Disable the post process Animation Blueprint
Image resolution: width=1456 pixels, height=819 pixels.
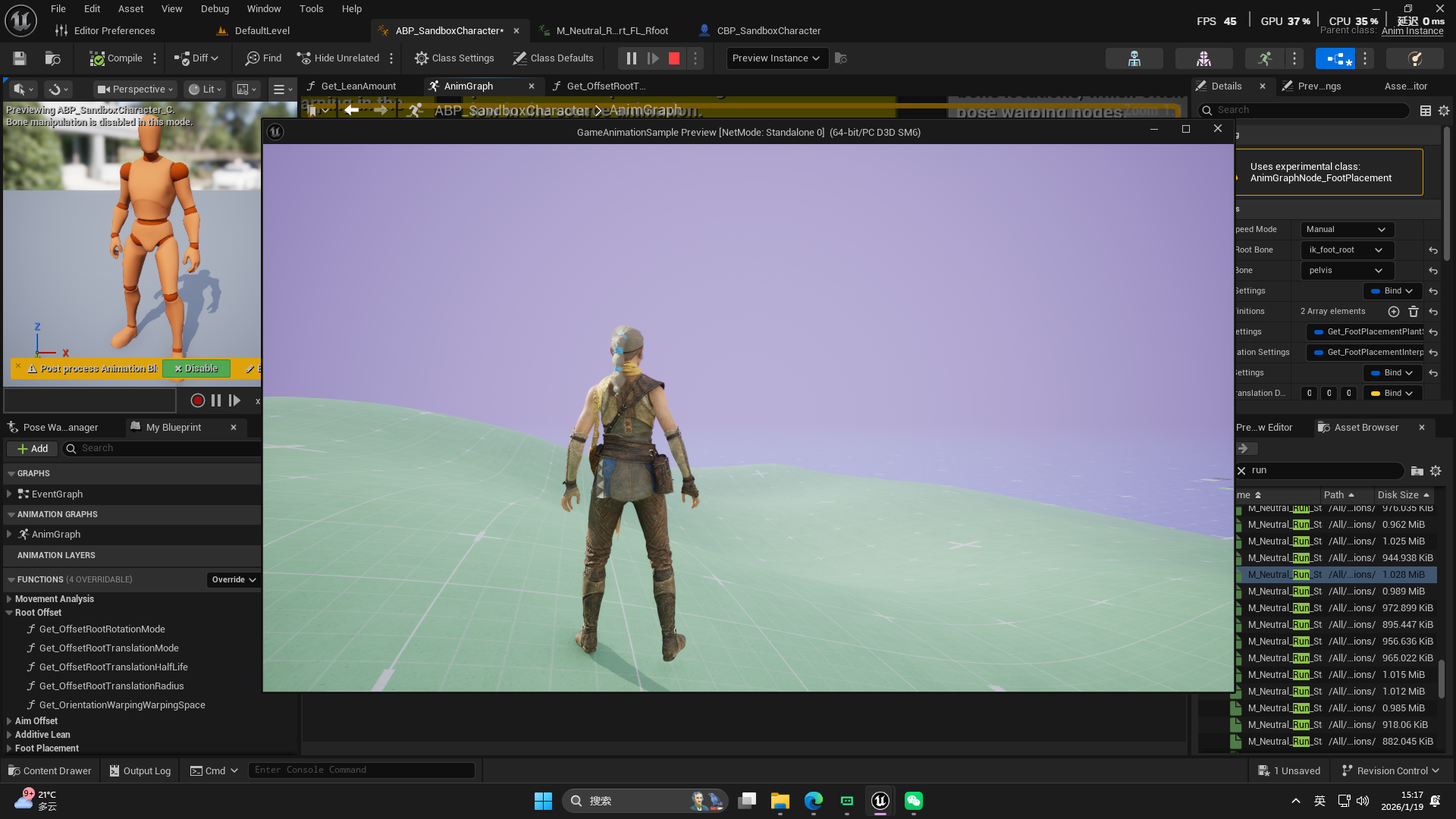pos(196,369)
